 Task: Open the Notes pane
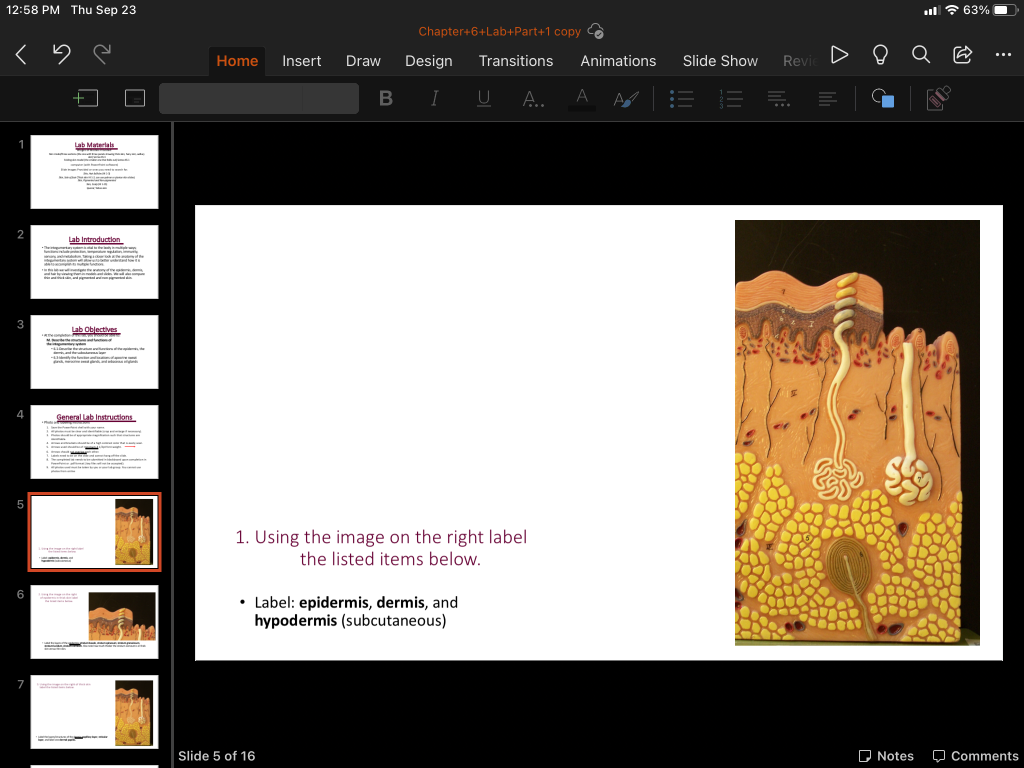click(x=886, y=756)
